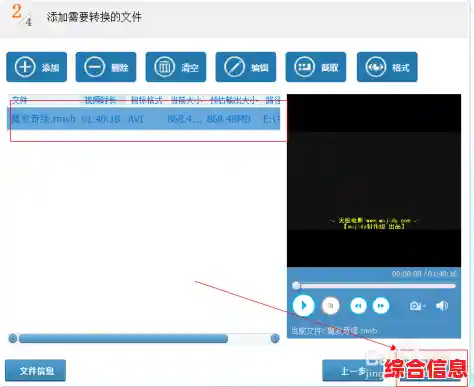Play the preview video

click(x=303, y=305)
